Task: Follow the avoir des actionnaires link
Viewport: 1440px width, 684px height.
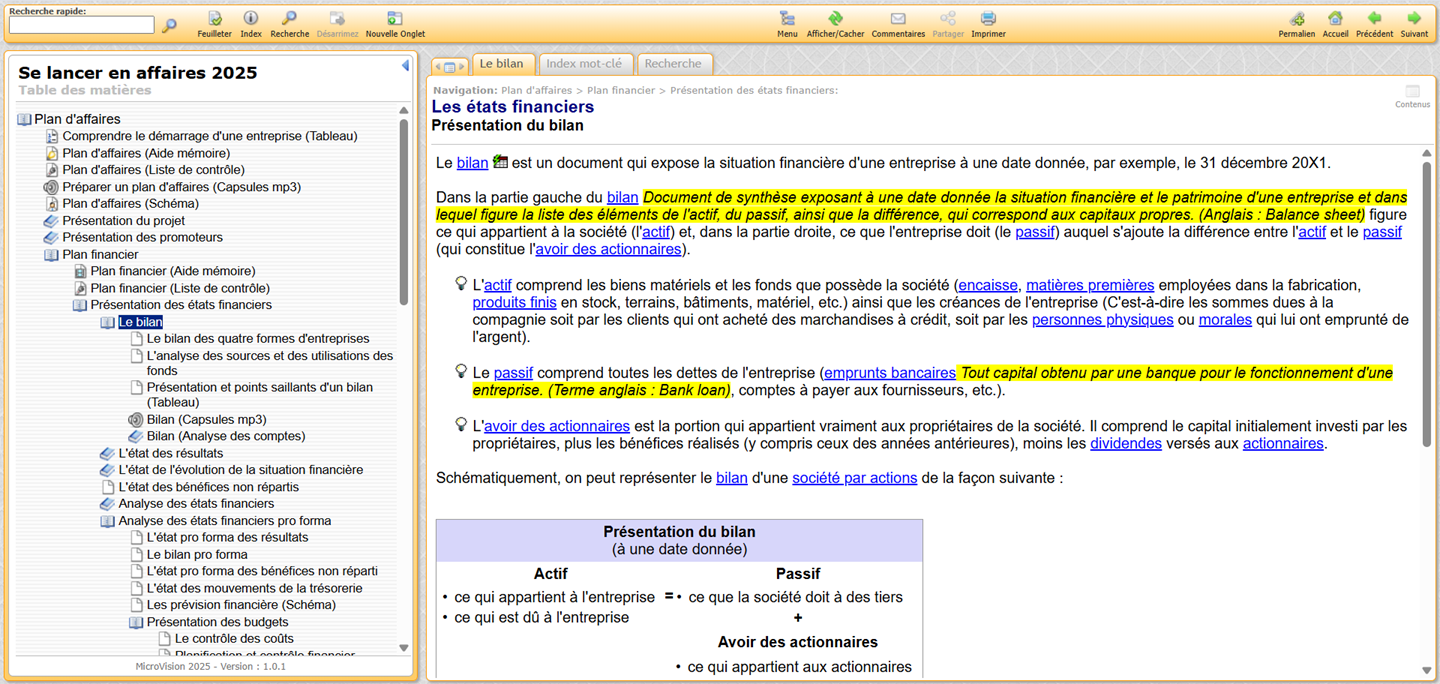Action: coord(608,249)
